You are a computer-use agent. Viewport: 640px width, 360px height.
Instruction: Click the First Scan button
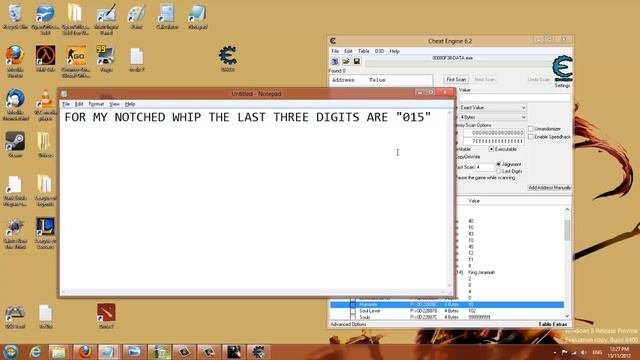(x=456, y=79)
